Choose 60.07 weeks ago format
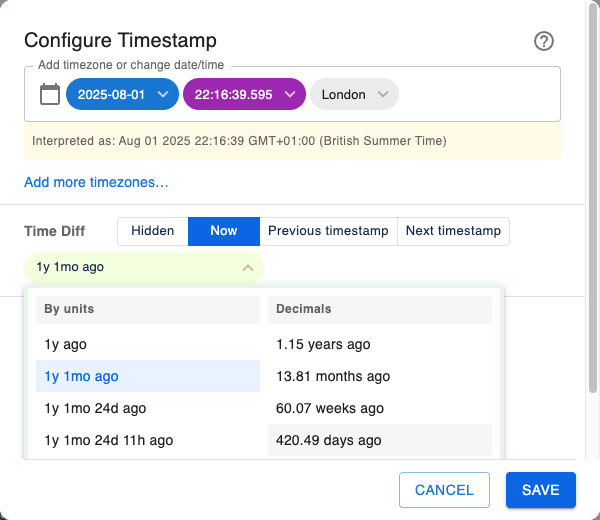Viewport: 600px width, 520px height. 380,408
